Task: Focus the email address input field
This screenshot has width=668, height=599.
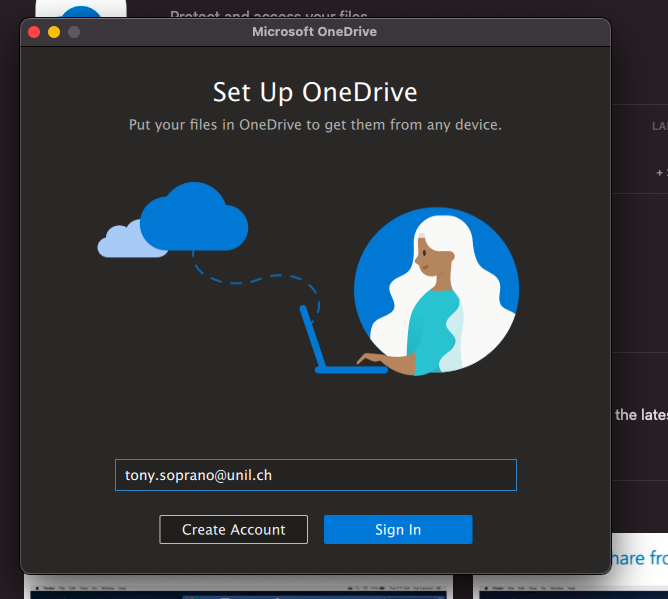Action: (x=315, y=475)
